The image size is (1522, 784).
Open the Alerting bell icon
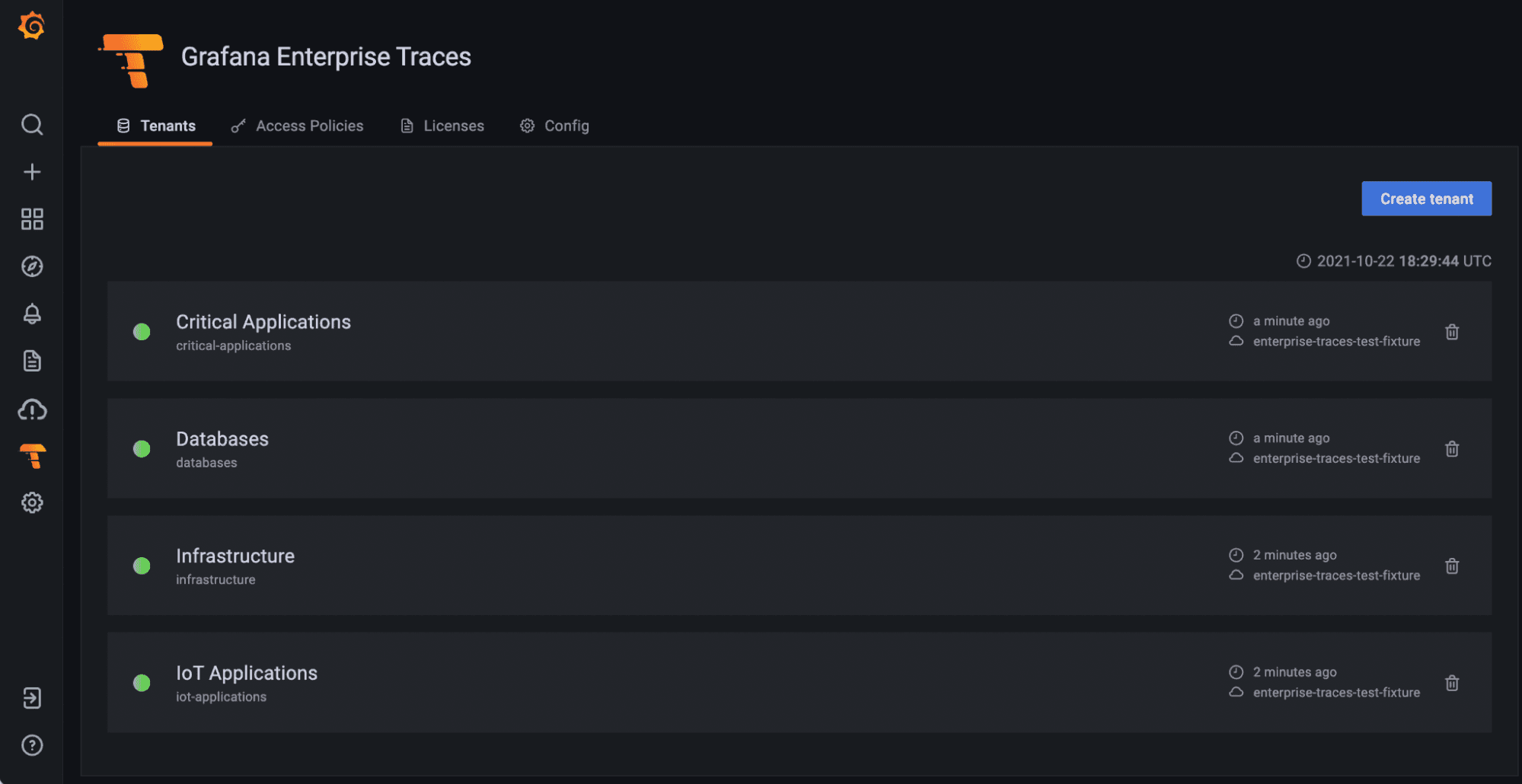click(x=32, y=314)
